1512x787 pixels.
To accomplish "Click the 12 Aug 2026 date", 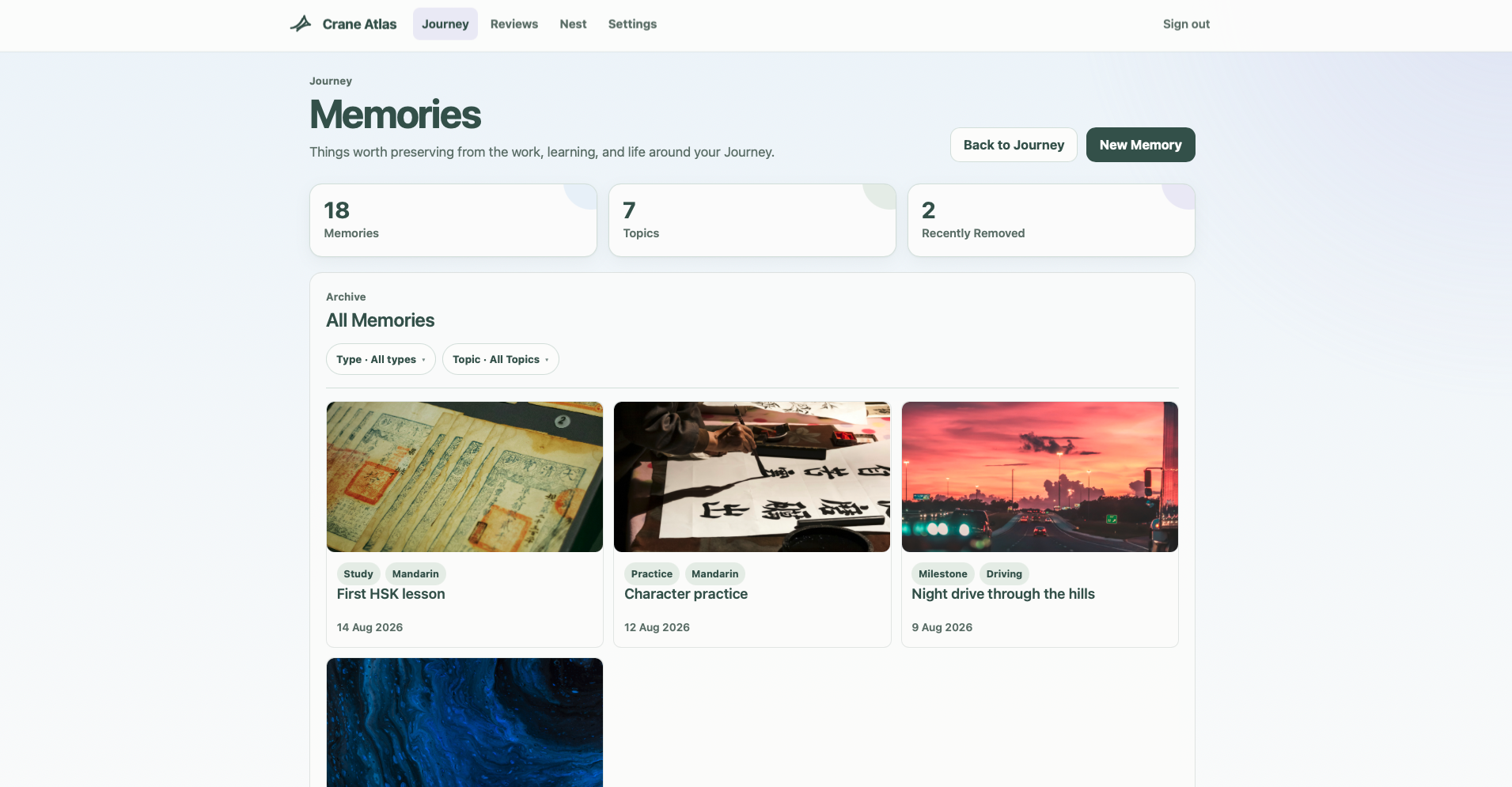I will pos(657,627).
